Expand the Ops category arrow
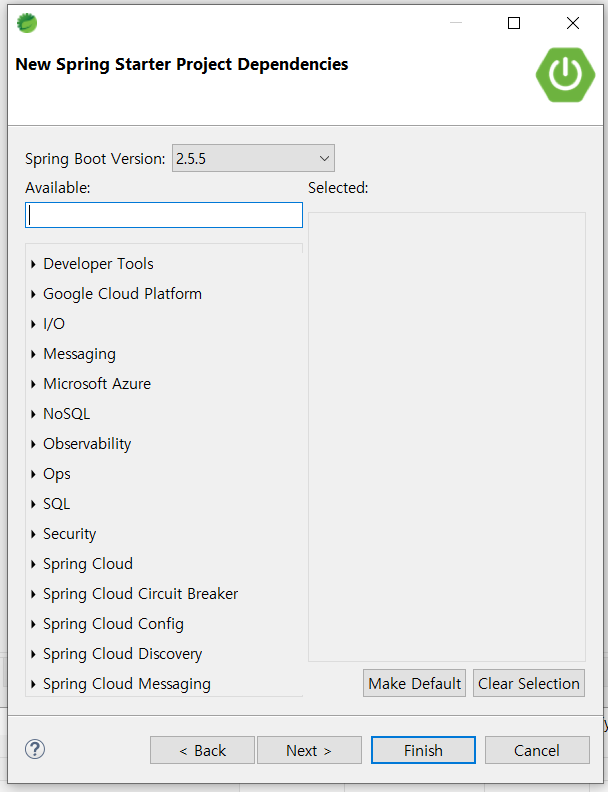 click(x=33, y=474)
